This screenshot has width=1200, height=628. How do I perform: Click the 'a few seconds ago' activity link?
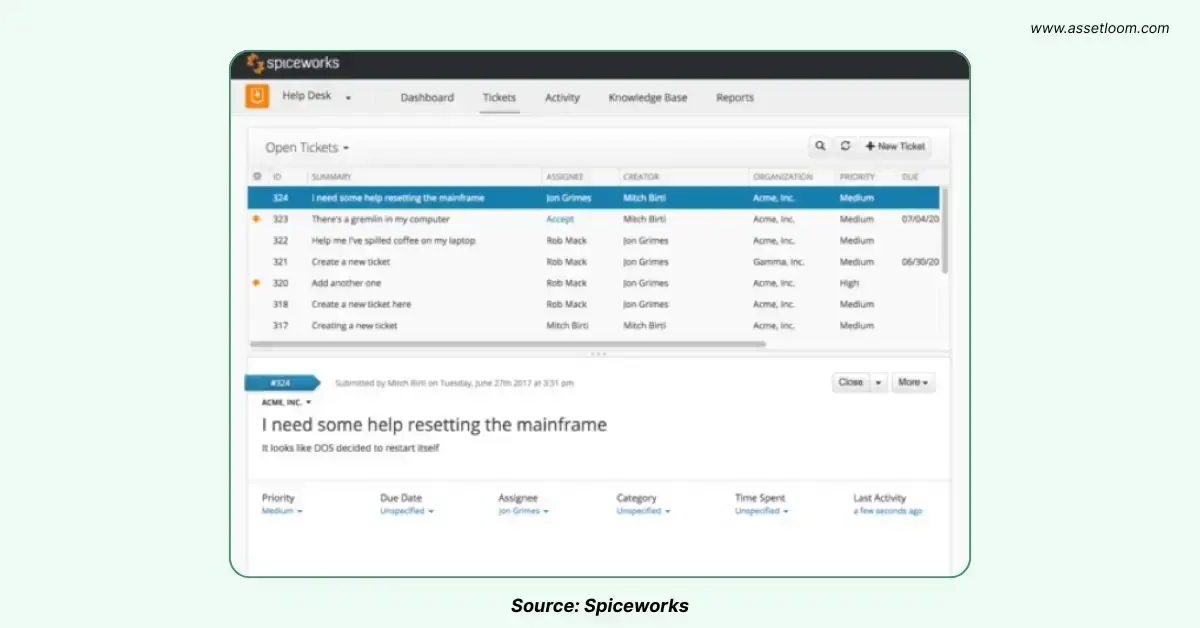pos(888,511)
